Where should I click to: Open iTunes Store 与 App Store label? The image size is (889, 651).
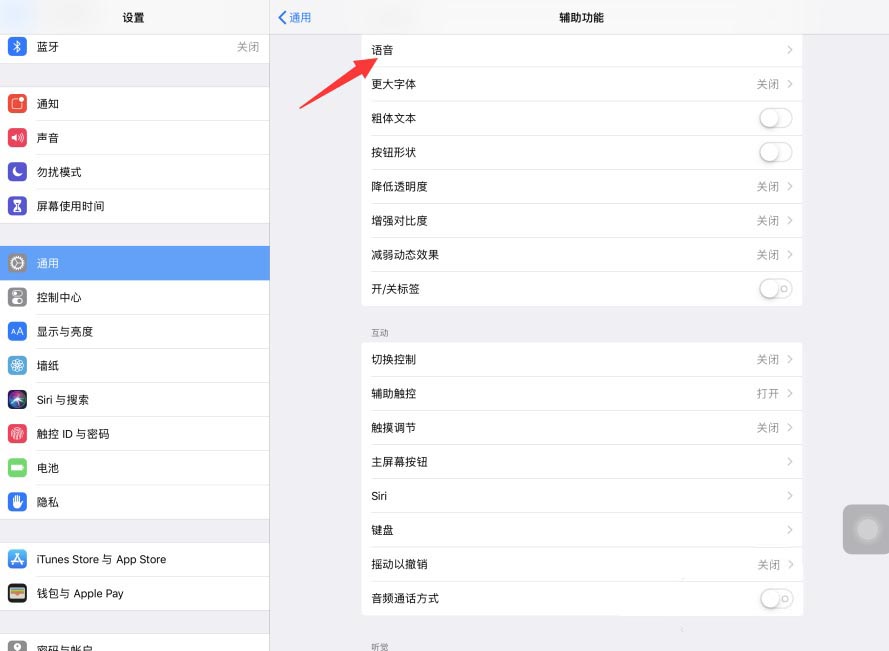tap(101, 559)
